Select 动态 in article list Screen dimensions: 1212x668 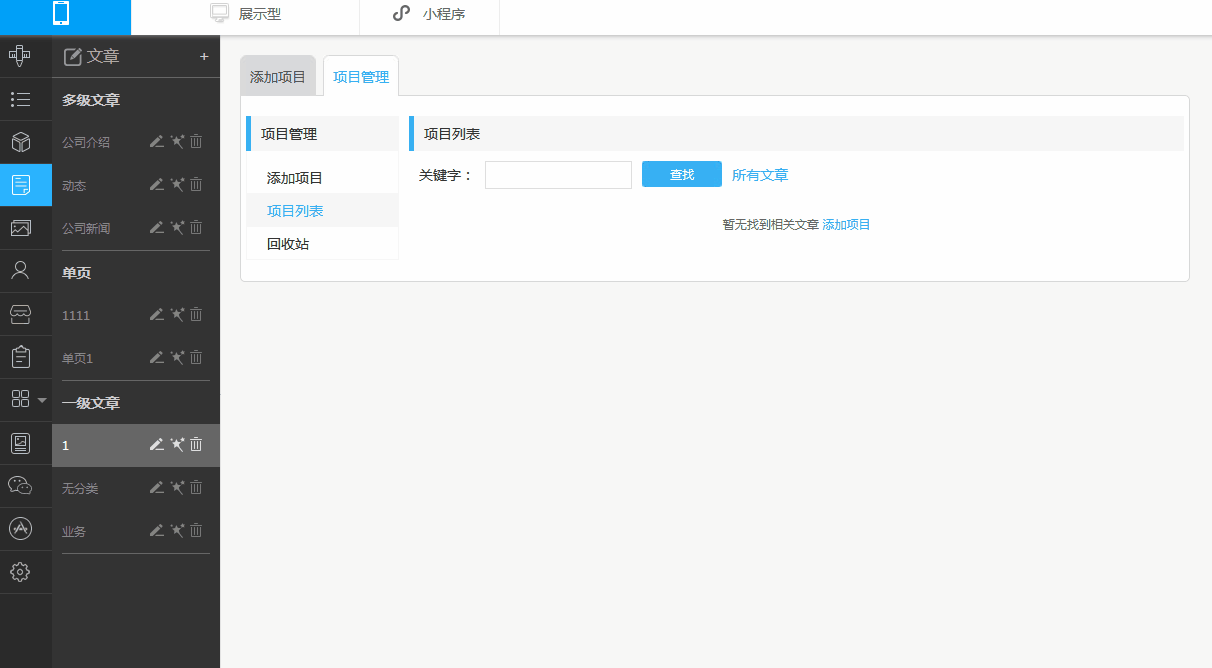74,185
